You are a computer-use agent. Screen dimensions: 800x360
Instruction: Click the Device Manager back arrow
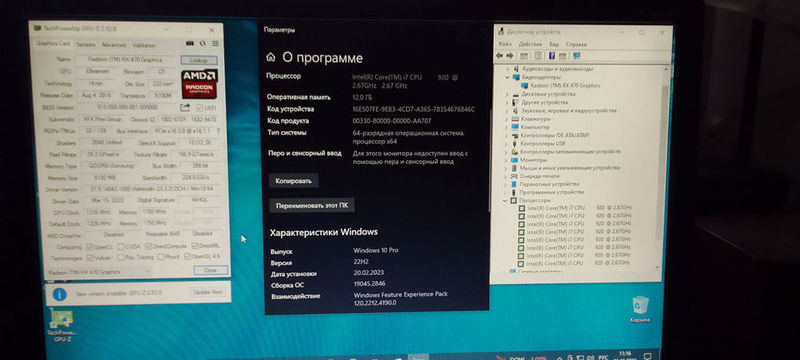499,55
